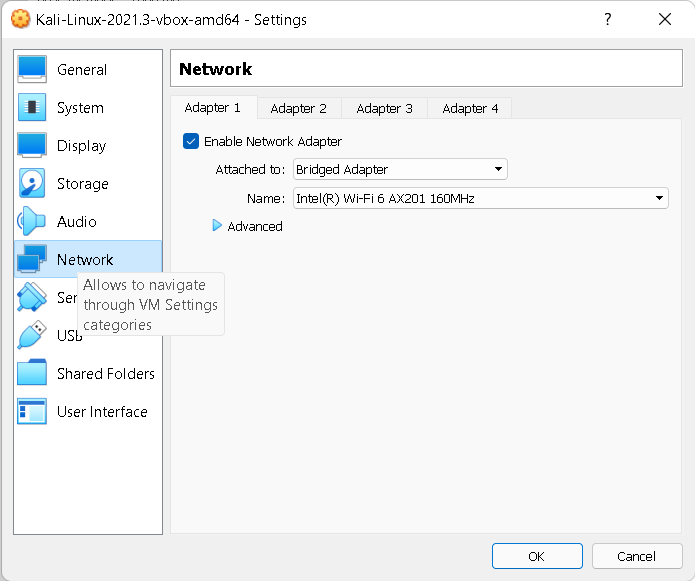Click the Enable Network Adapter label
Image resolution: width=695 pixels, height=581 pixels.
(273, 141)
